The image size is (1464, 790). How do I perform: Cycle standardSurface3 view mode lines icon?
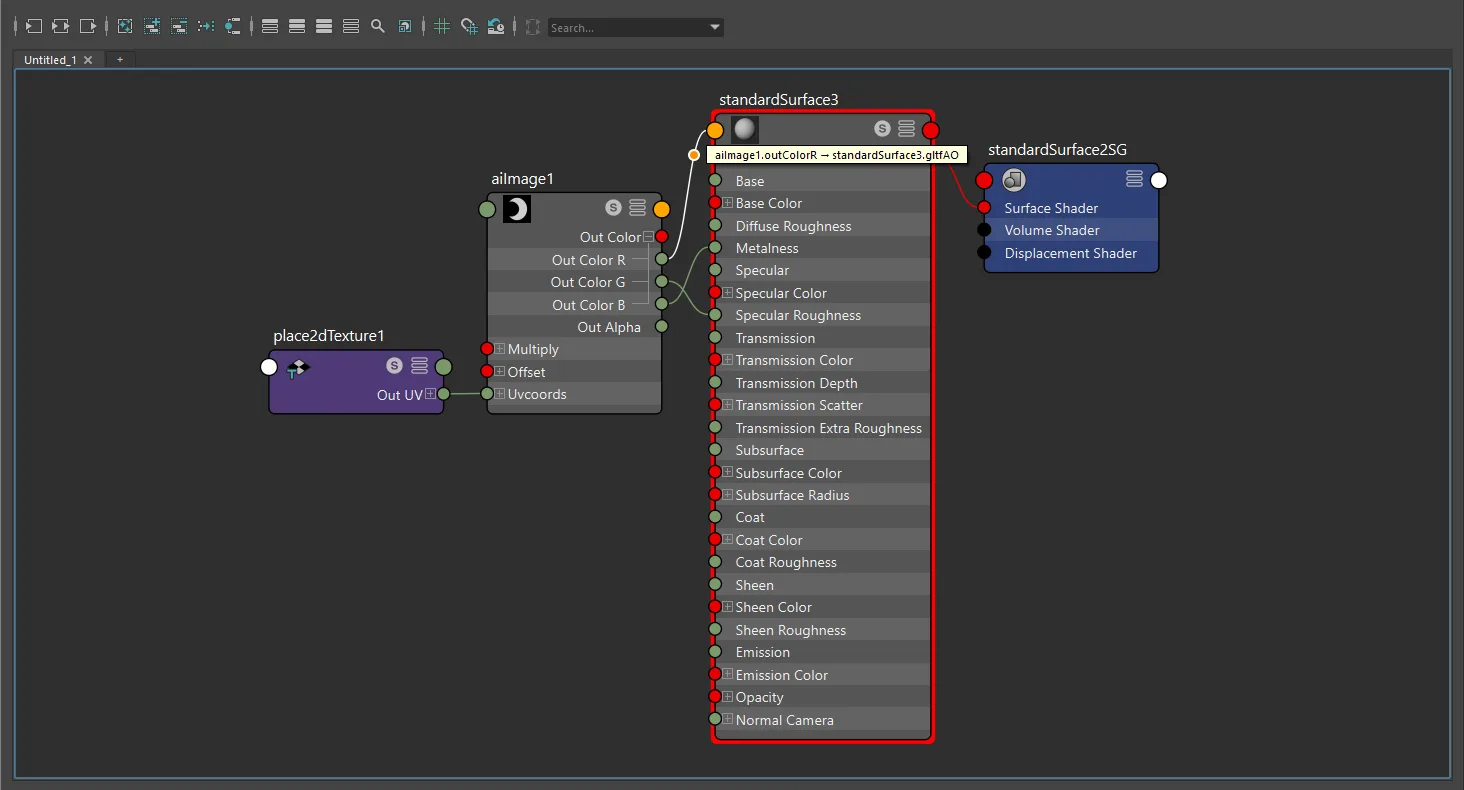pyautogui.click(x=906, y=129)
